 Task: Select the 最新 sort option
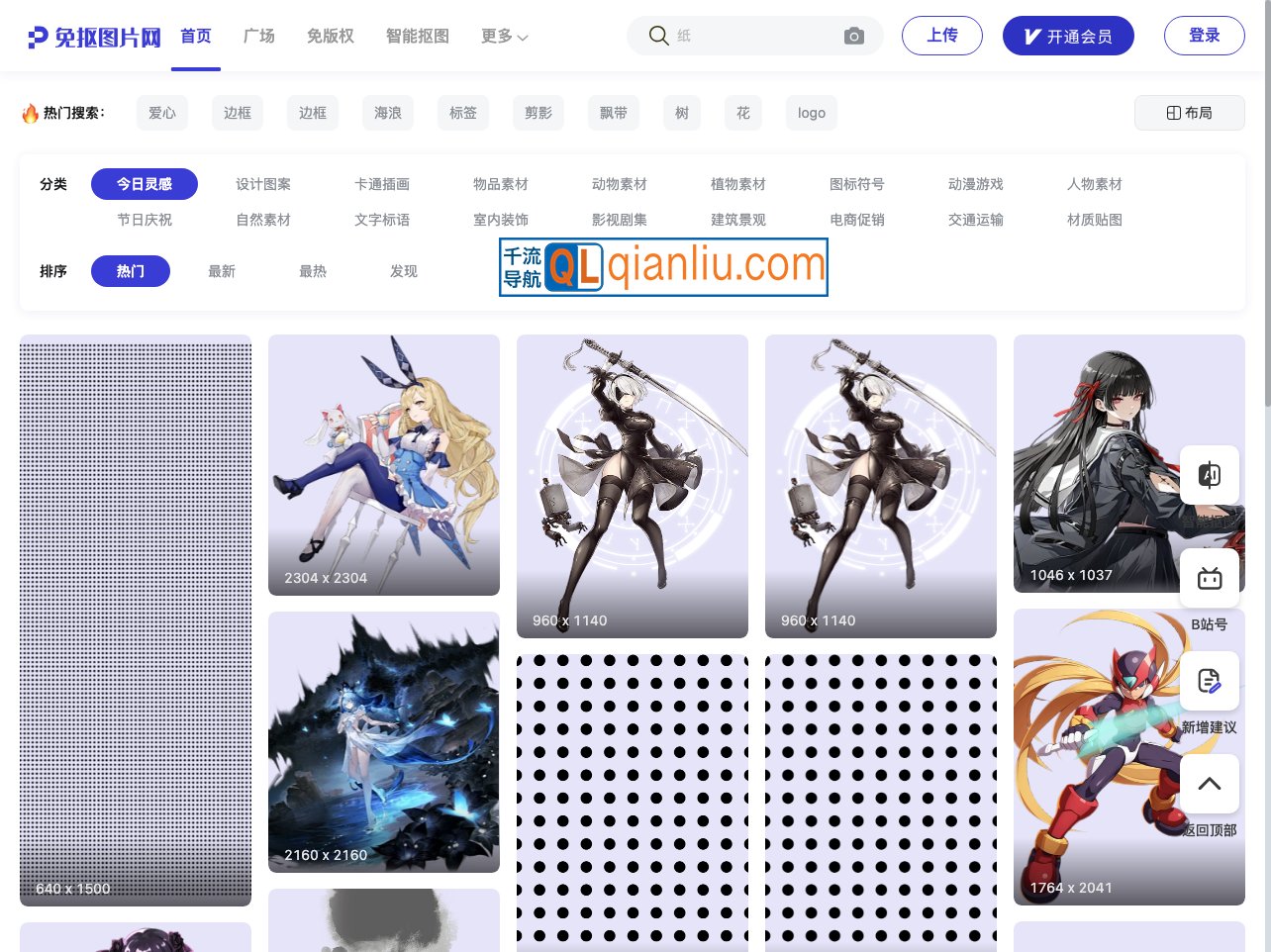[x=222, y=271]
